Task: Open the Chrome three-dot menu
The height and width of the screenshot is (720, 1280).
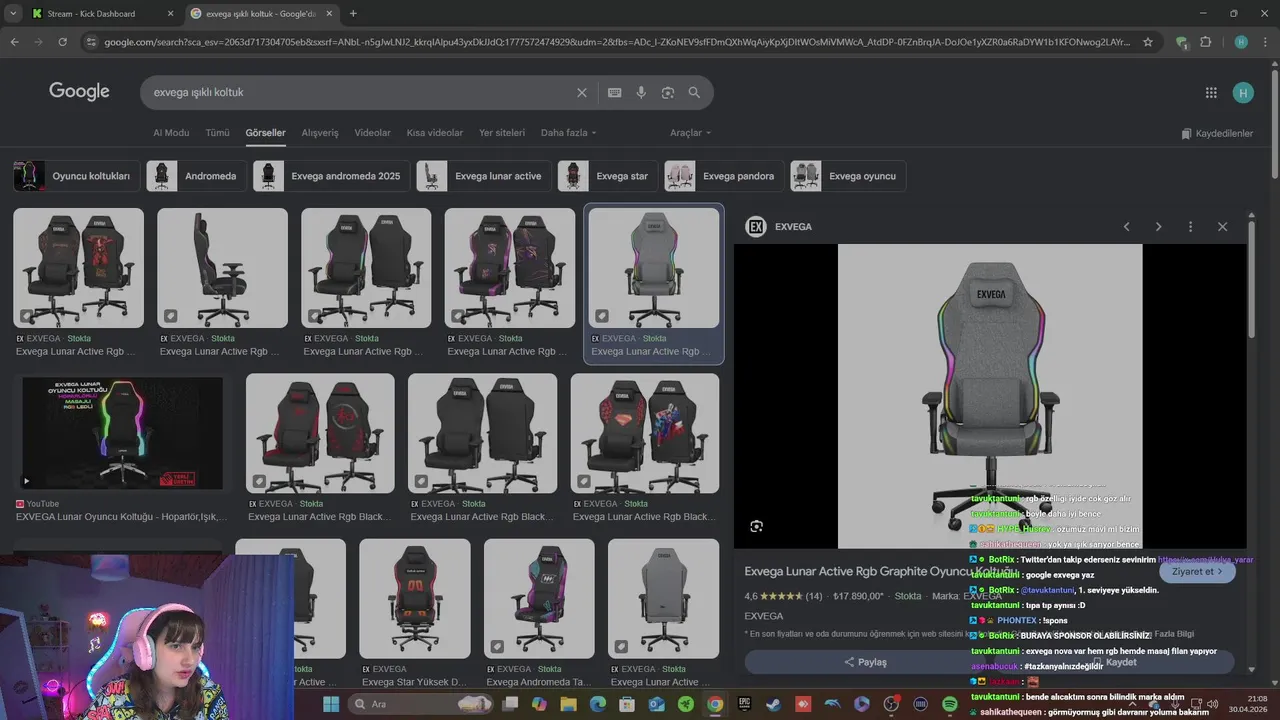Action: pos(1265,42)
